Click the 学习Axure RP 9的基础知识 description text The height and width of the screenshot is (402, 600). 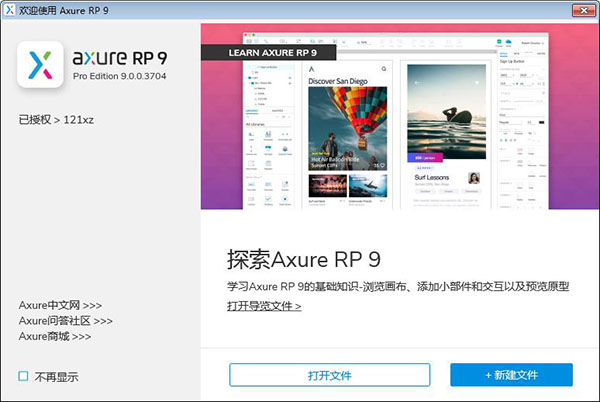point(398,286)
